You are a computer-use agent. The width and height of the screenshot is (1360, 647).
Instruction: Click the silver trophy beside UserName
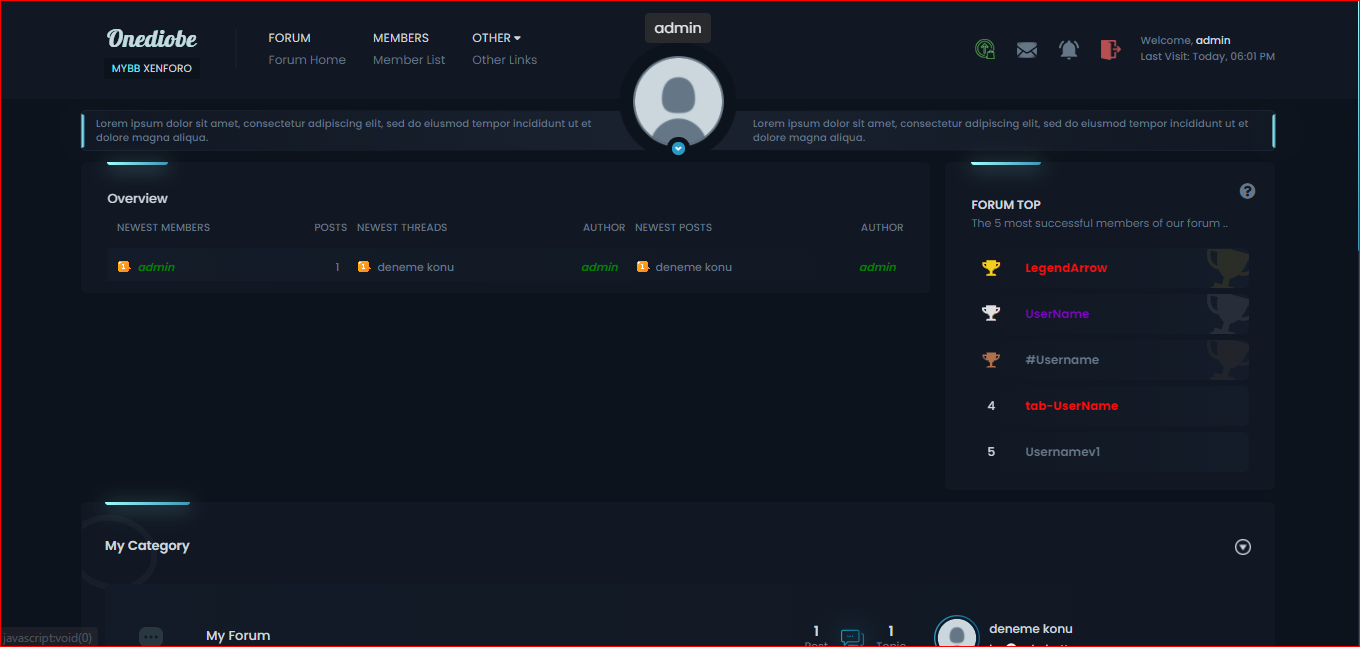point(991,314)
